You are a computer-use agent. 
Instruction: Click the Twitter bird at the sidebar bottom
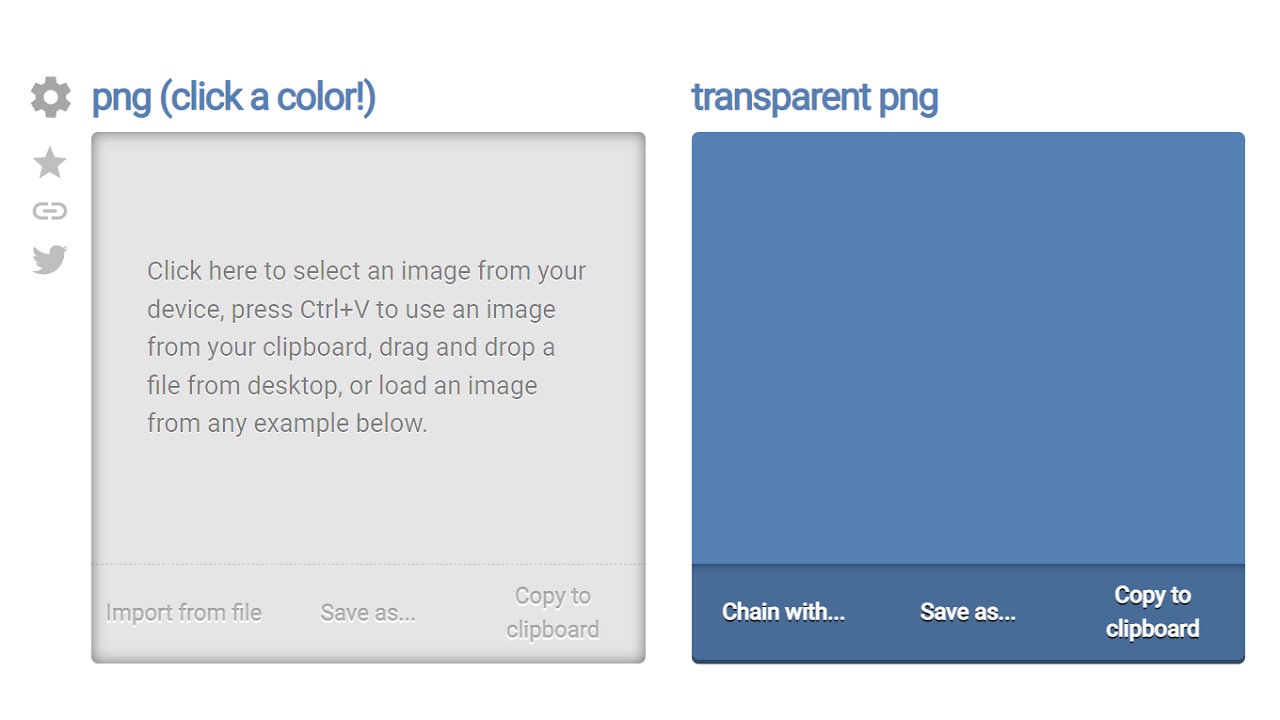click(x=50, y=259)
